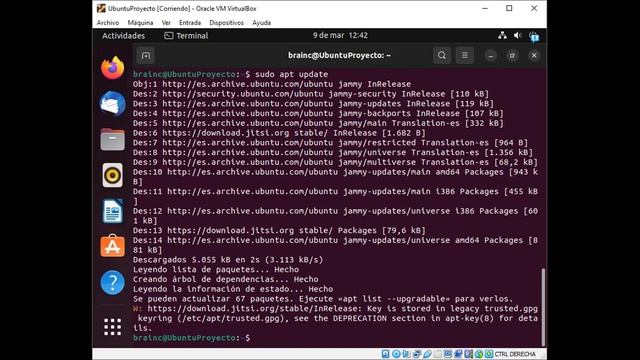Open the Help question mark icon
The width and height of the screenshot is (640, 360).
(113, 282)
